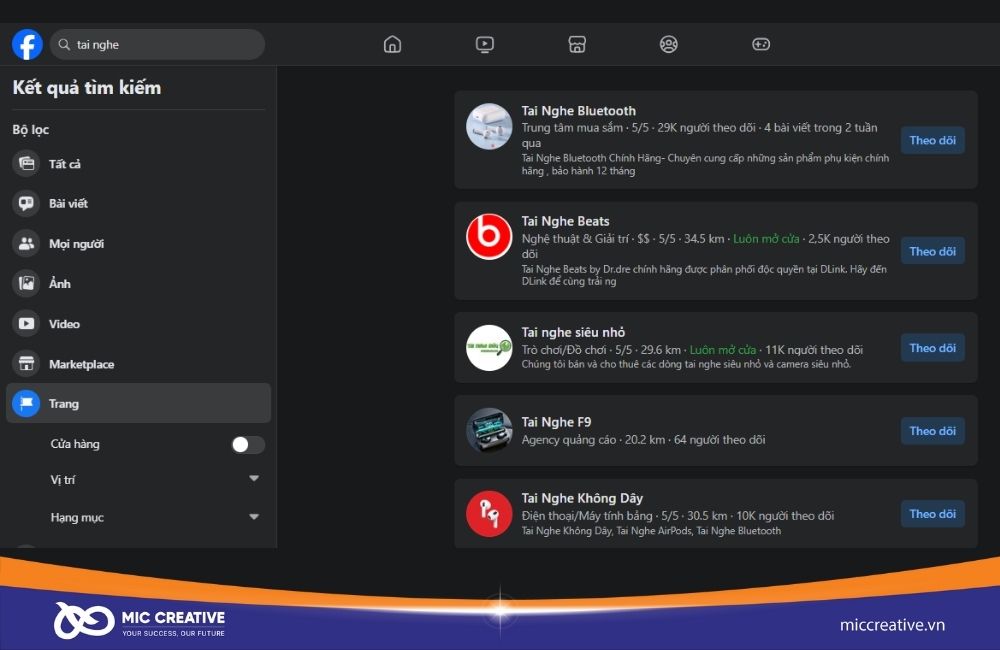Open the Gaming controller icon in top bar
1000x650 pixels.
[761, 44]
